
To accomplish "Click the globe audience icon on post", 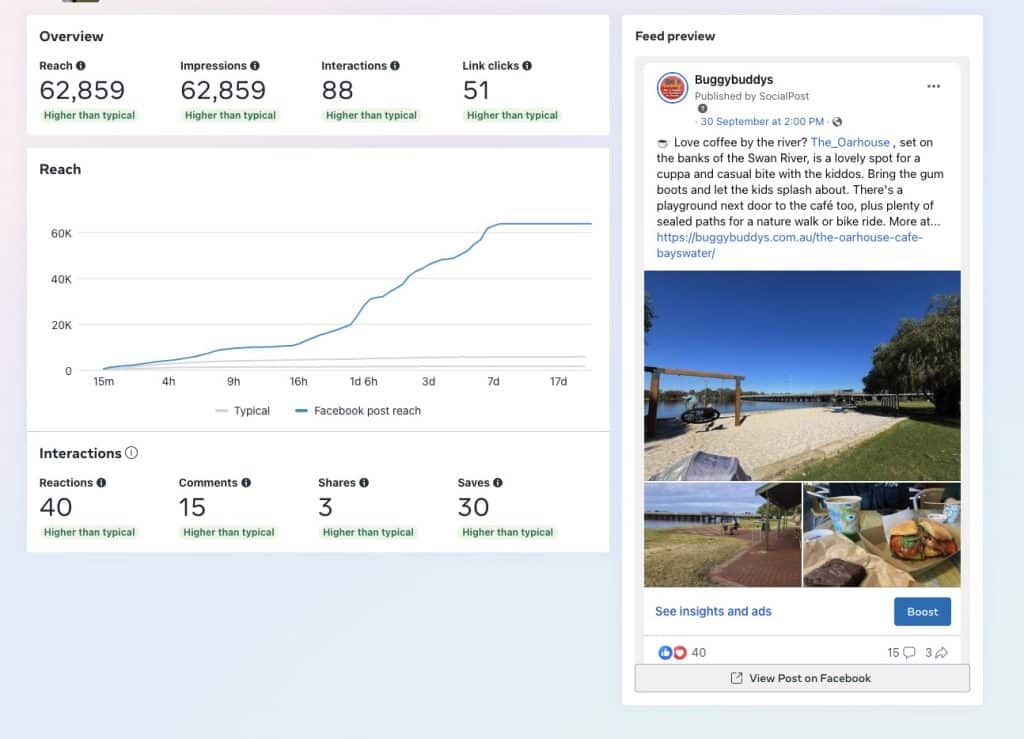I will point(837,122).
